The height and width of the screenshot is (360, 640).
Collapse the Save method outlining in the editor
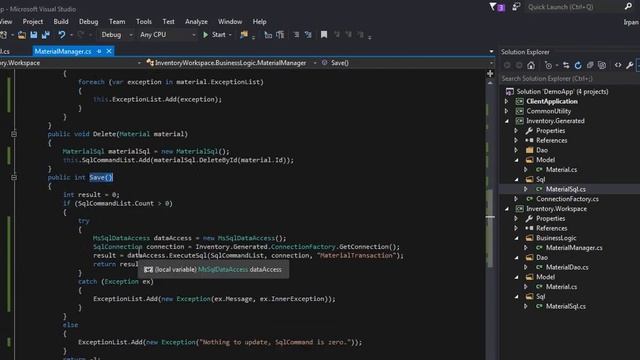(14, 177)
